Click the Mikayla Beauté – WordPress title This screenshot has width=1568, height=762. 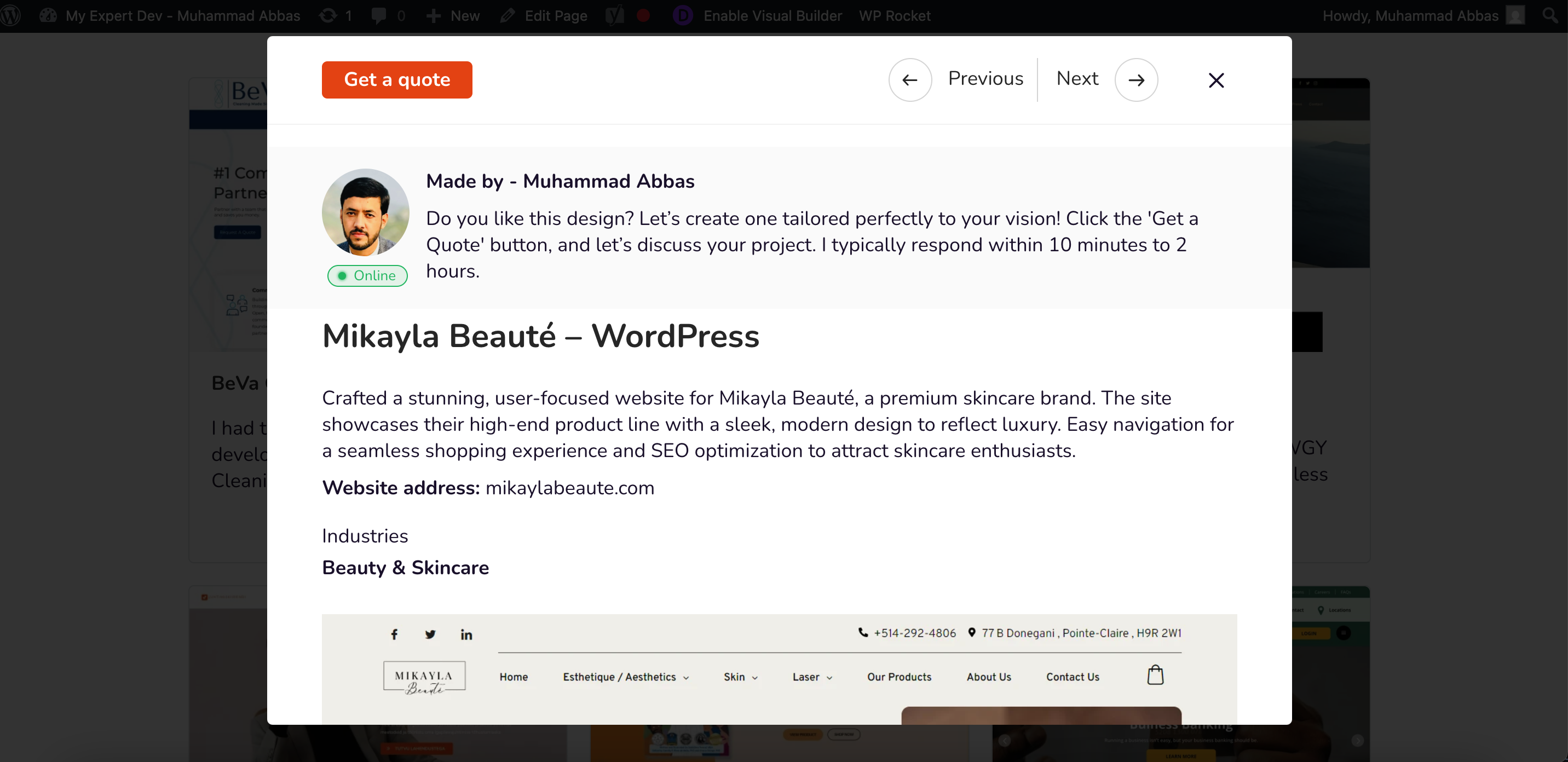tap(540, 336)
